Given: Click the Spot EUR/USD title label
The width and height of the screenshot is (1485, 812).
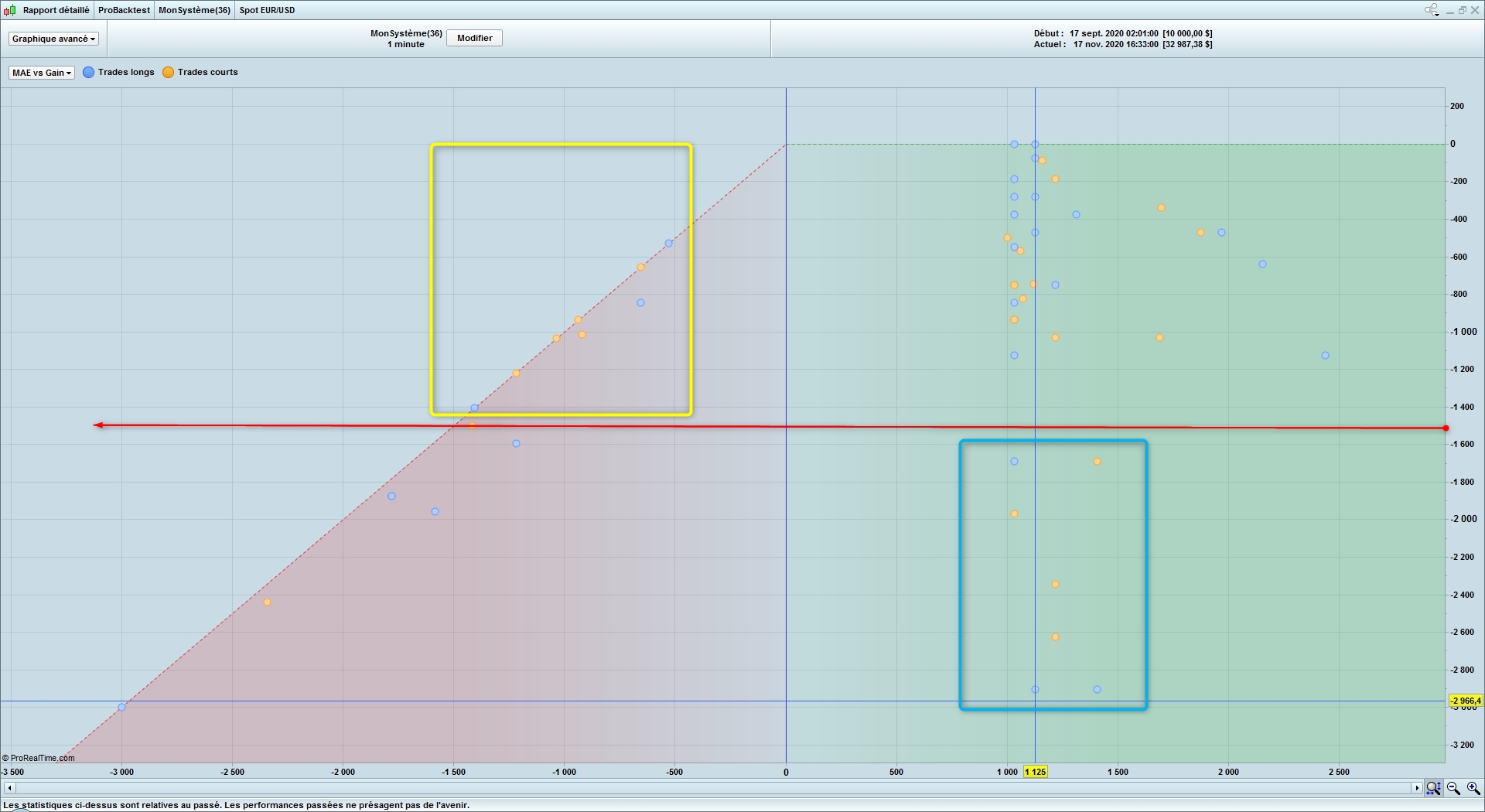Looking at the screenshot, I should 267,10.
